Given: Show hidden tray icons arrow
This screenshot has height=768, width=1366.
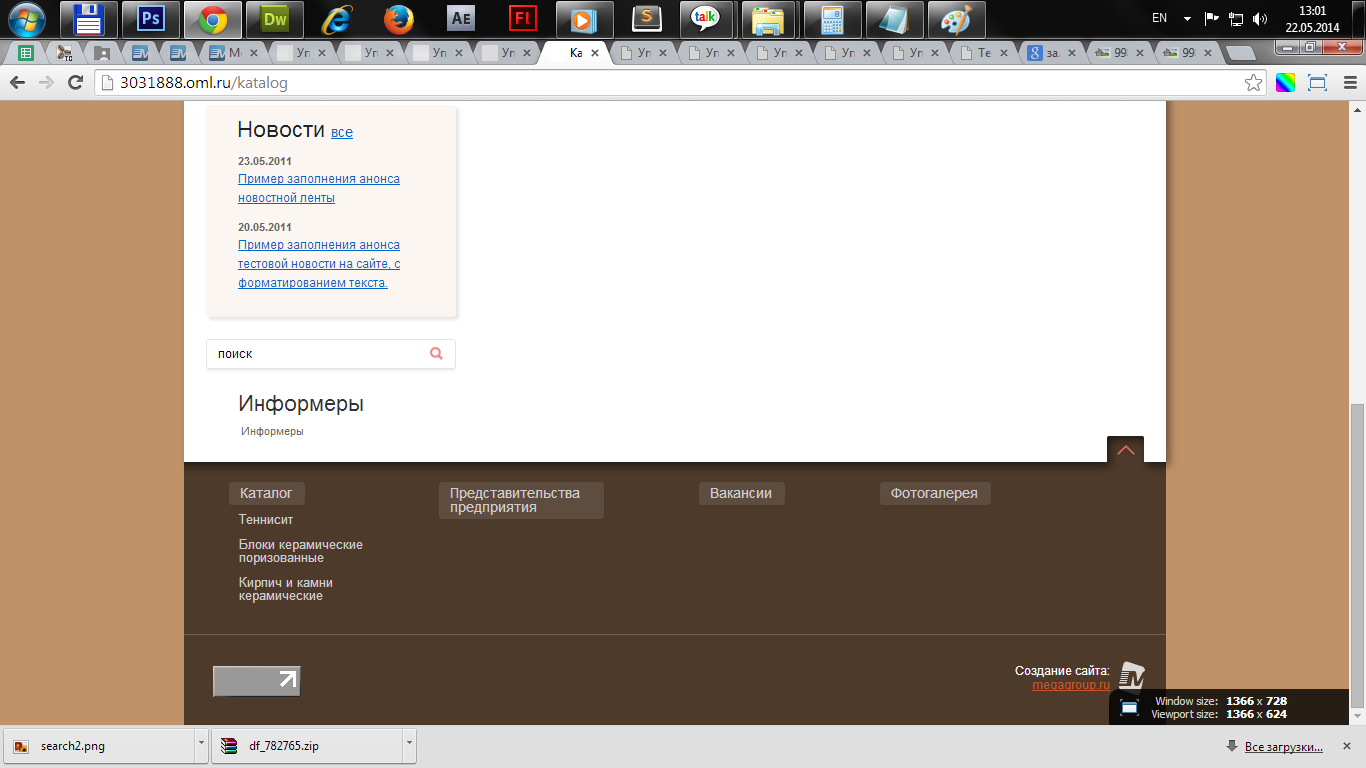Looking at the screenshot, I should point(1187,19).
